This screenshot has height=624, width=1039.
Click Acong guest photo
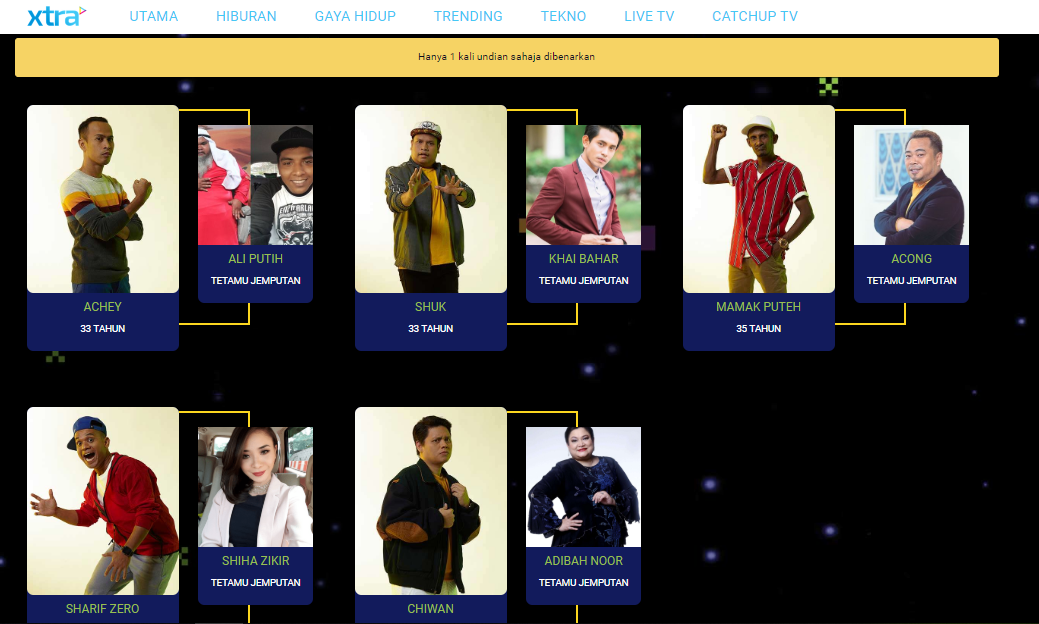pyautogui.click(x=911, y=185)
